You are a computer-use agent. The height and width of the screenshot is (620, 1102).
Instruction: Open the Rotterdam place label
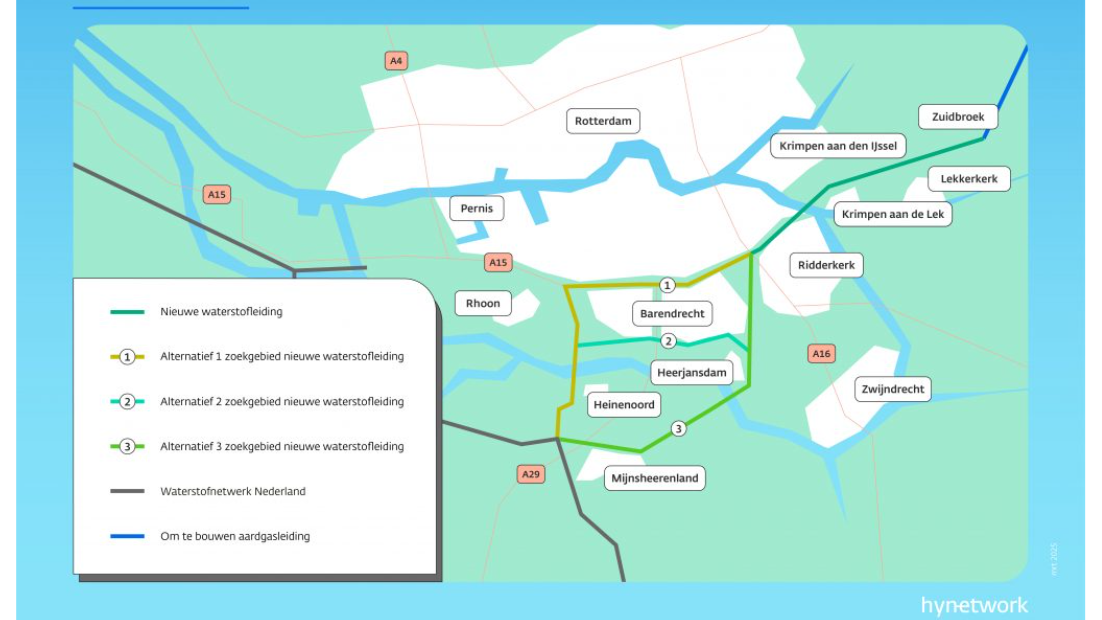tap(601, 120)
